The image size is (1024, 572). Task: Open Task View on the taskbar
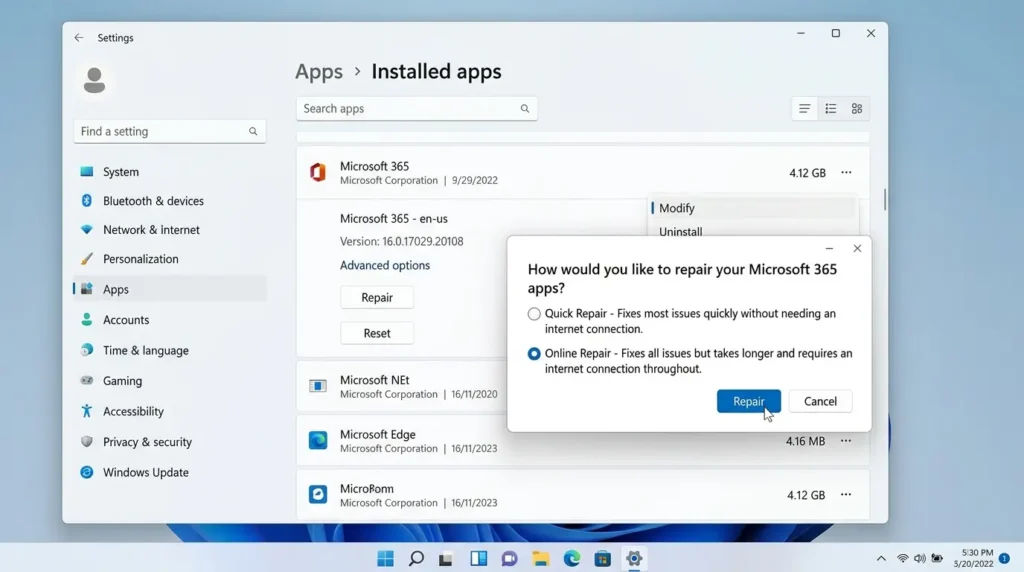[x=446, y=558]
